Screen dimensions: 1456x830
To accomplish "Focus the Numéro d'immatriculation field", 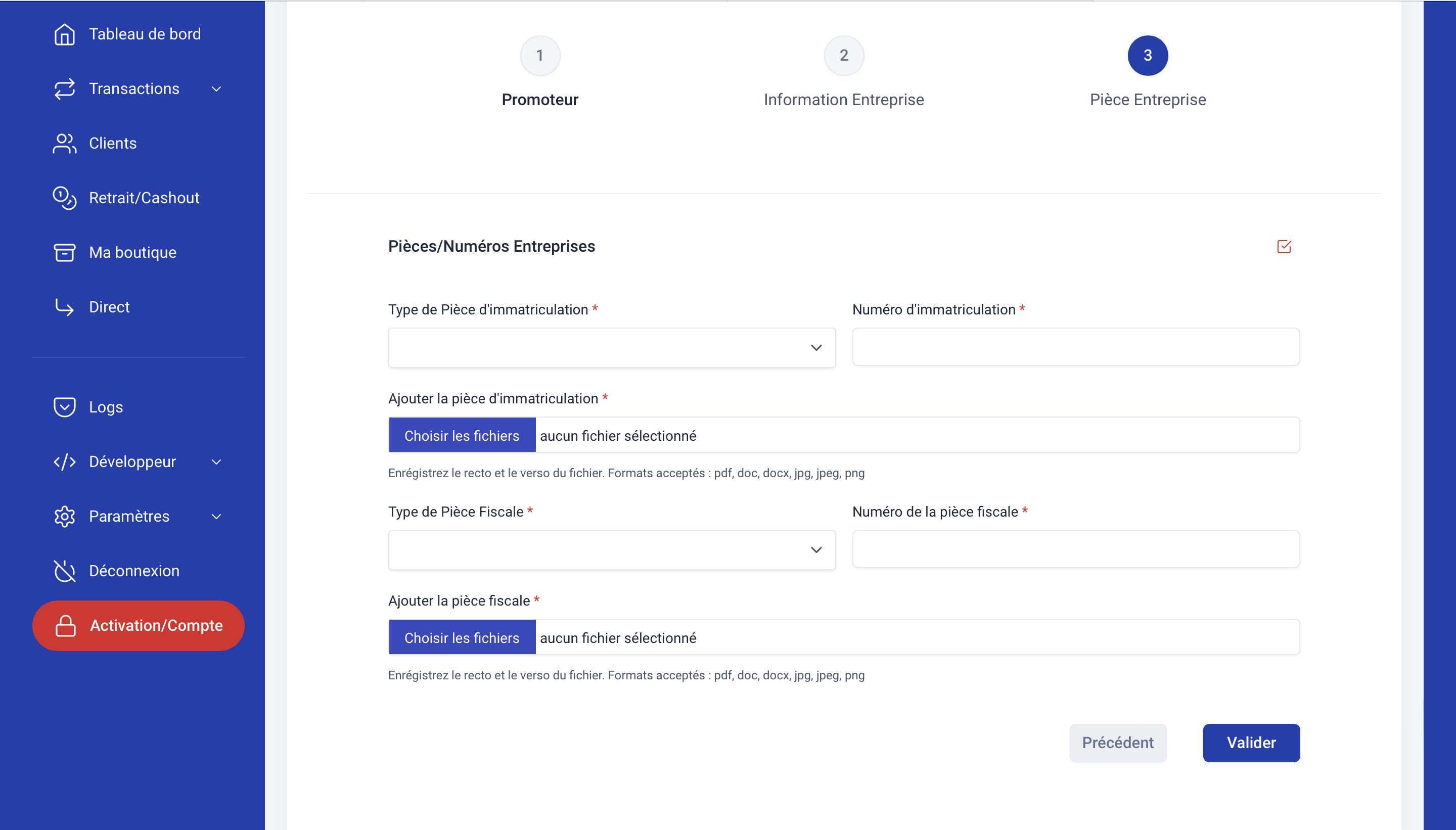I will tap(1075, 347).
